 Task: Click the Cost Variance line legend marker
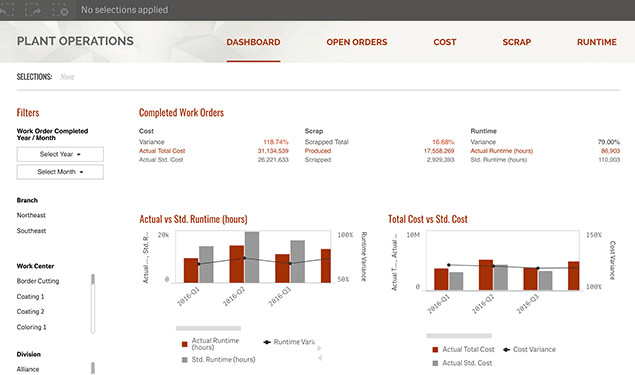506,349
